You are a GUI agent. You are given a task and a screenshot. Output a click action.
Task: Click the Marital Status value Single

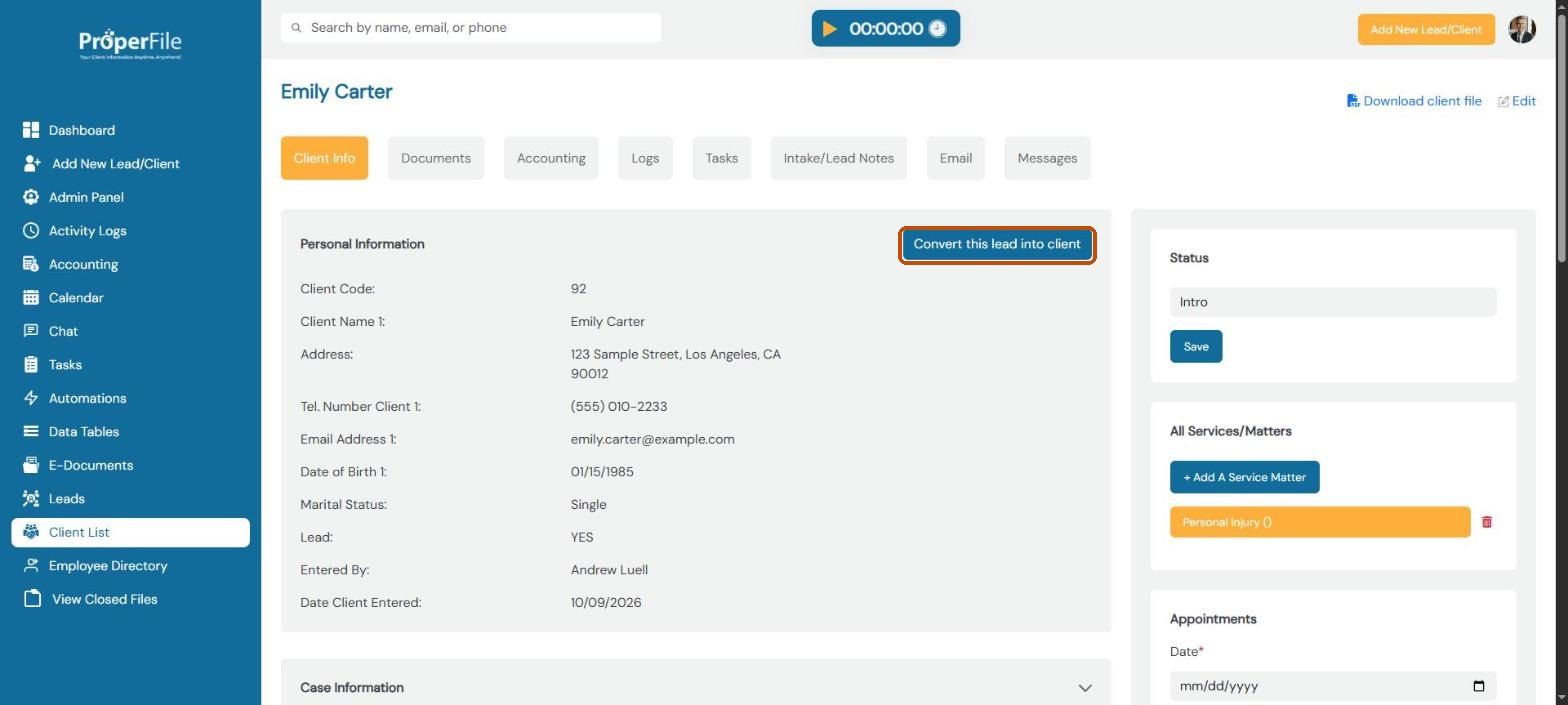point(589,505)
